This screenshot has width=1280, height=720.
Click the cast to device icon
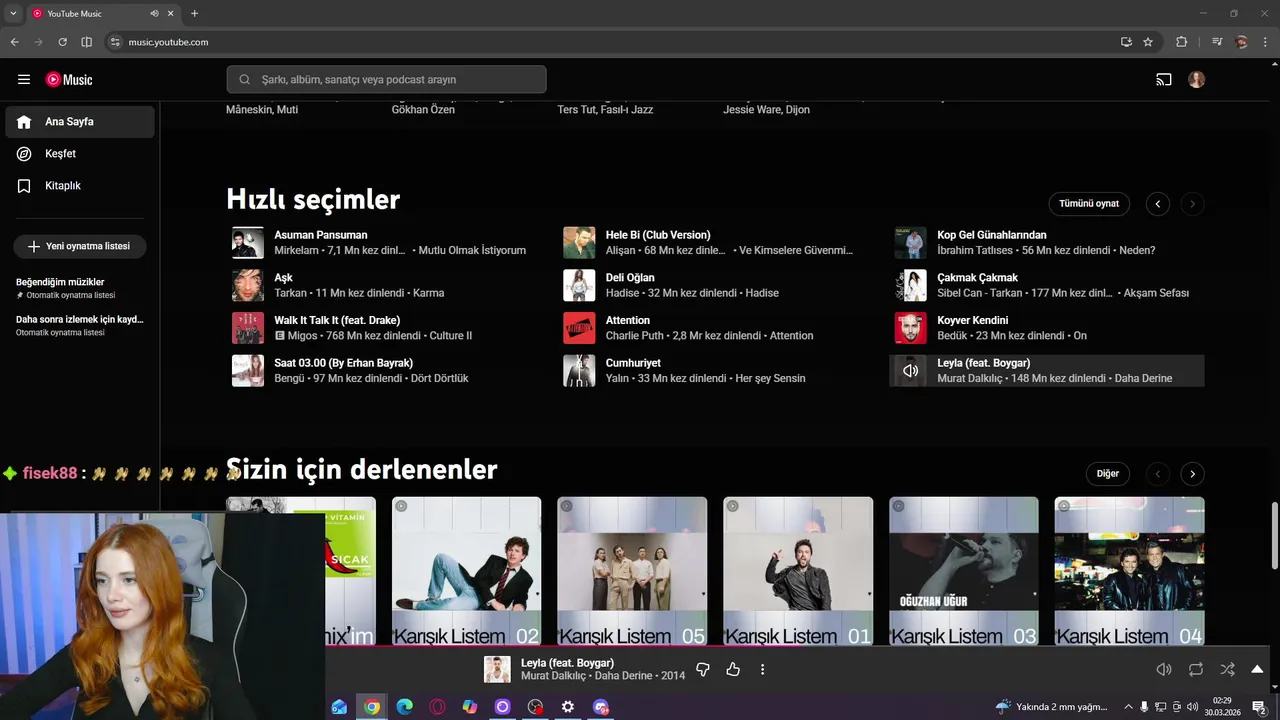(x=1164, y=80)
